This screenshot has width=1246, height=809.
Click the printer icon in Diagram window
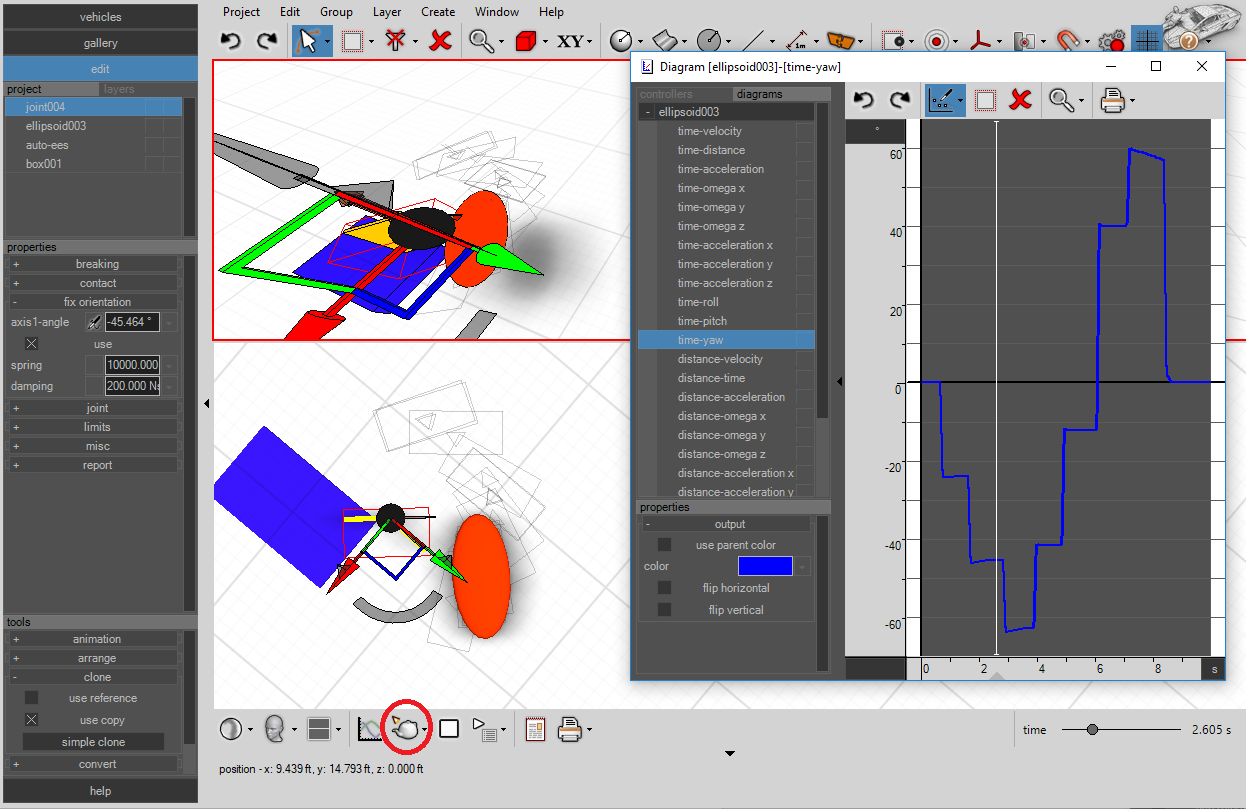pos(1113,100)
